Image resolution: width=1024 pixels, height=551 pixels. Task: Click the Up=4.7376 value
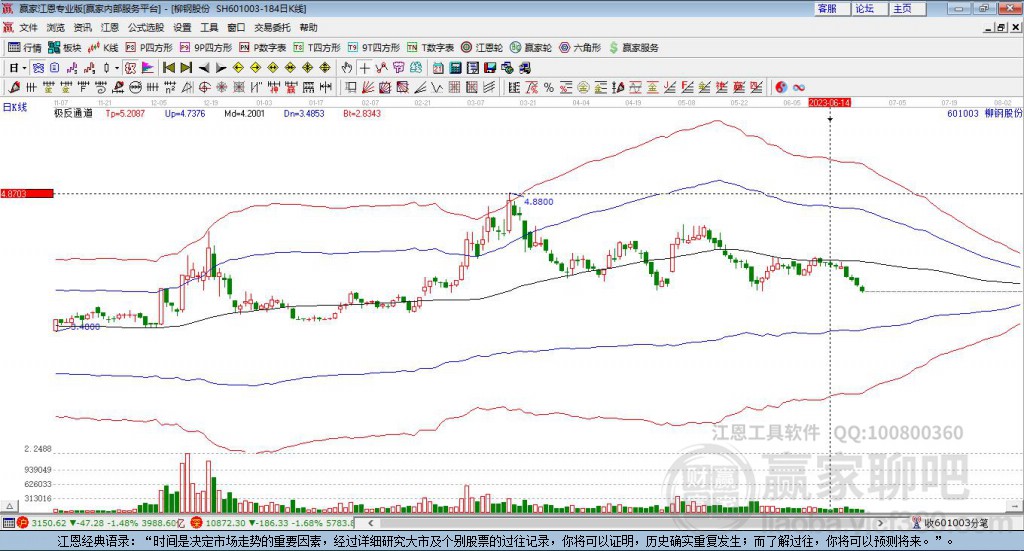(185, 114)
